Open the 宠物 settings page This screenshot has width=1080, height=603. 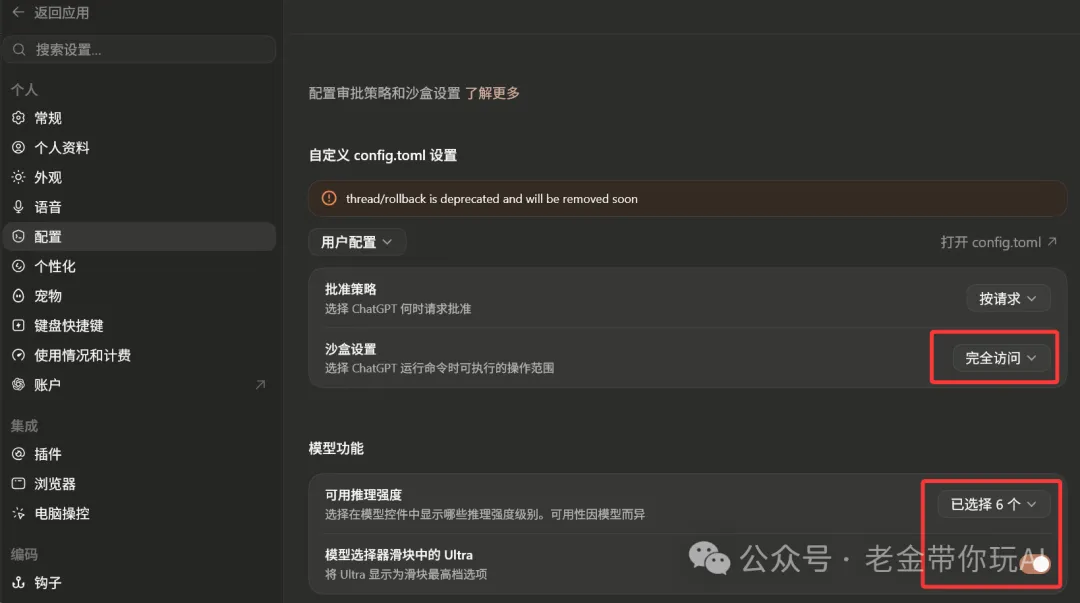[140, 296]
